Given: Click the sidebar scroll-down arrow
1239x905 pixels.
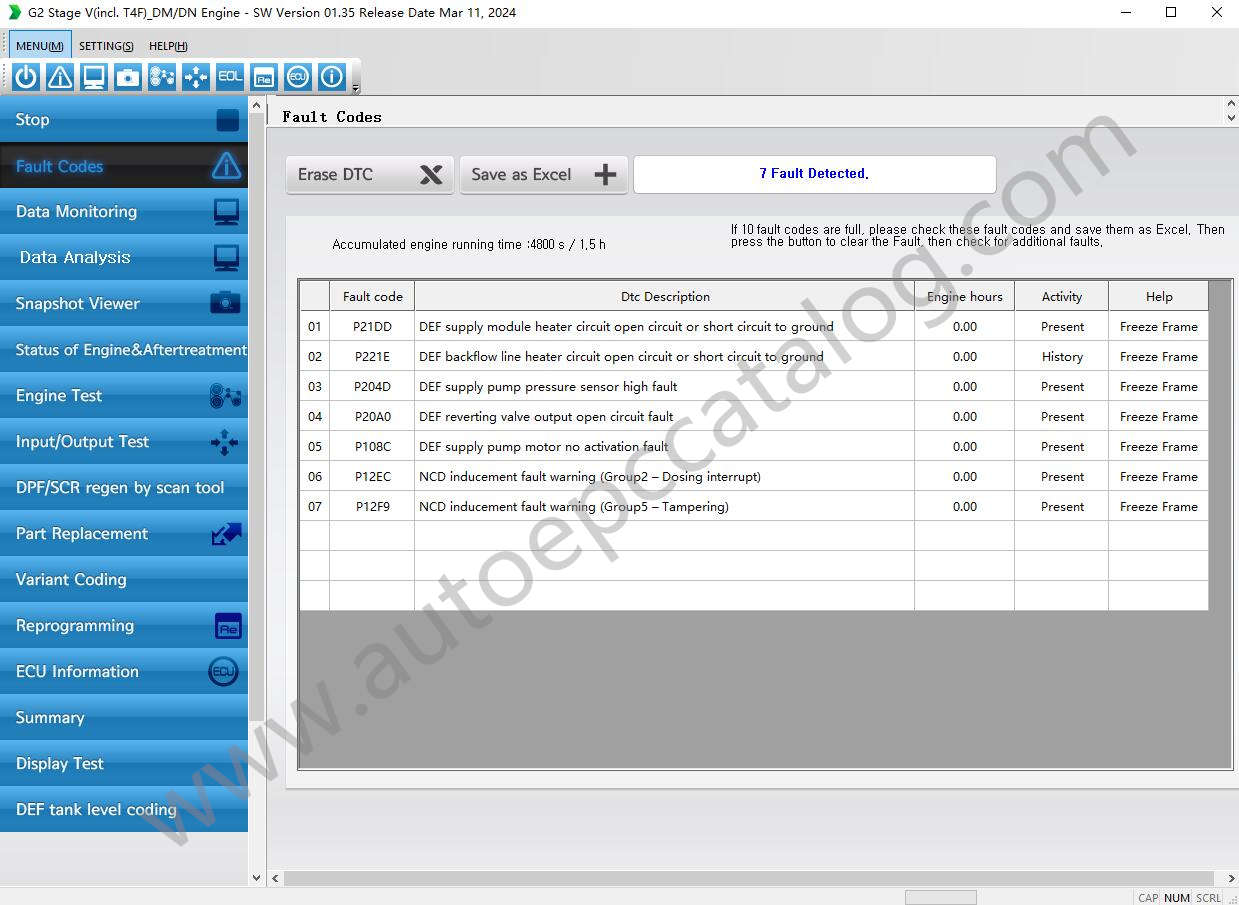Looking at the screenshot, I should point(256,878).
